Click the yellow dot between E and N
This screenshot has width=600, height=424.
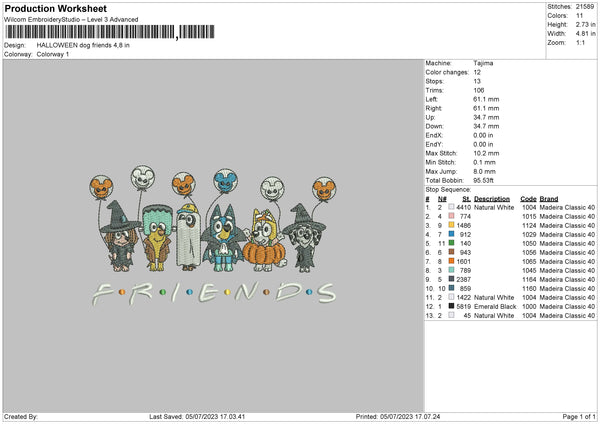click(228, 292)
